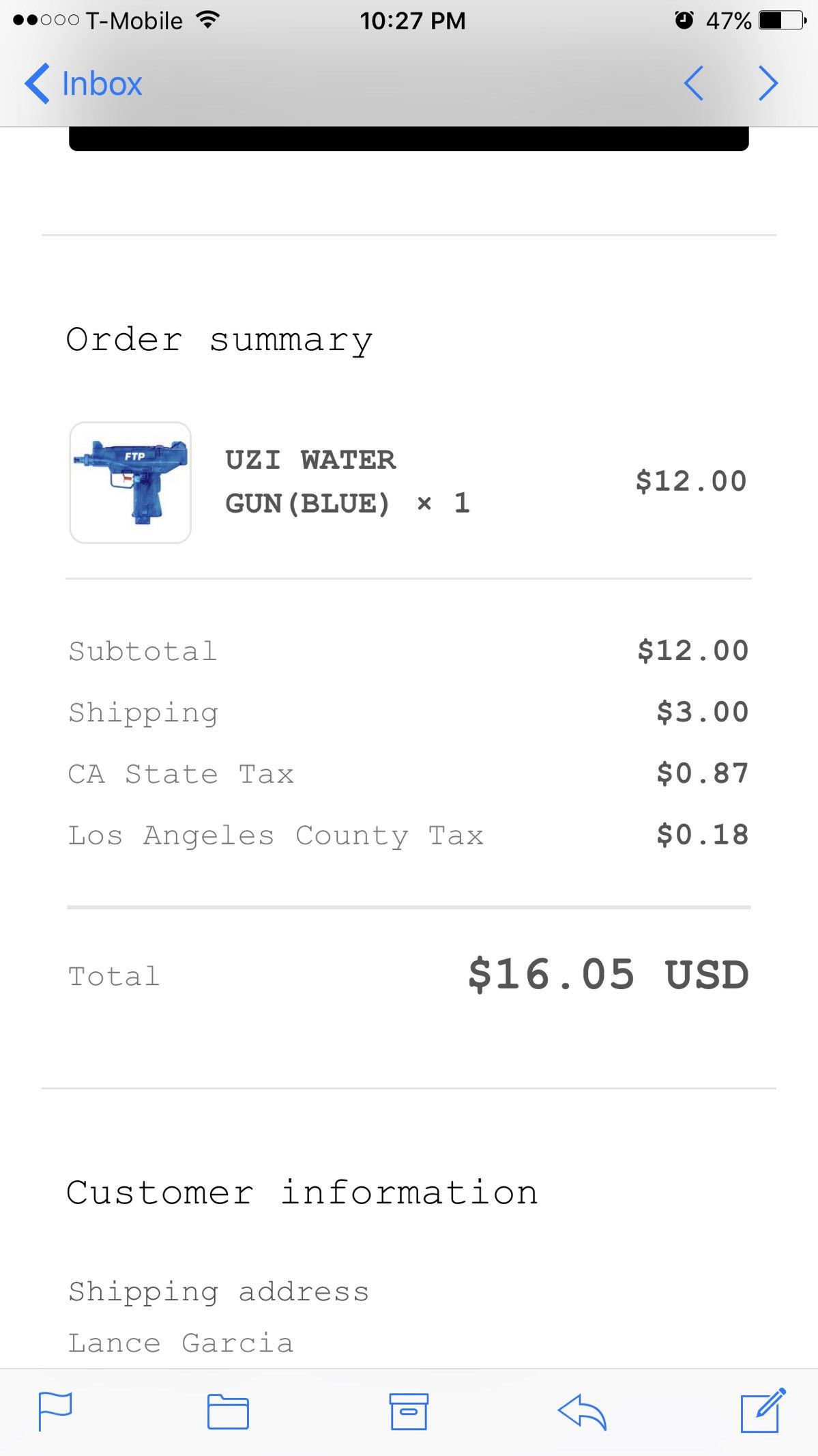This screenshot has width=818, height=1456.
Task: Compose a new message with pencil icon
Action: [x=763, y=1410]
